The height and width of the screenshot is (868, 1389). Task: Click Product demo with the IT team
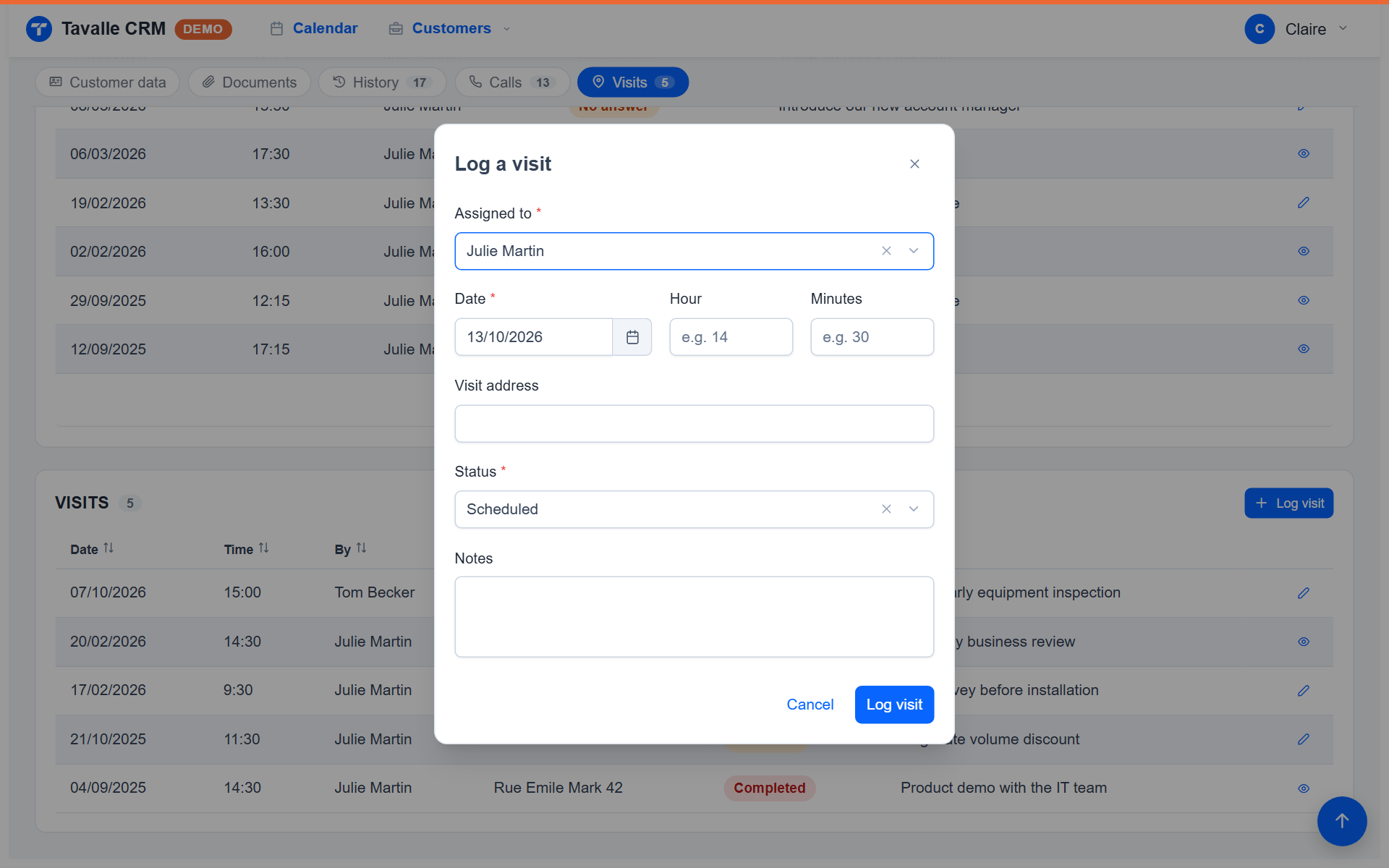(1003, 788)
